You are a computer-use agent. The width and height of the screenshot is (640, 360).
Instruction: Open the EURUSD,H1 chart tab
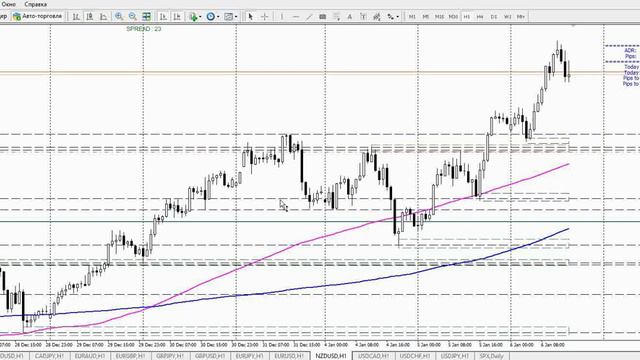pyautogui.click(x=289, y=356)
